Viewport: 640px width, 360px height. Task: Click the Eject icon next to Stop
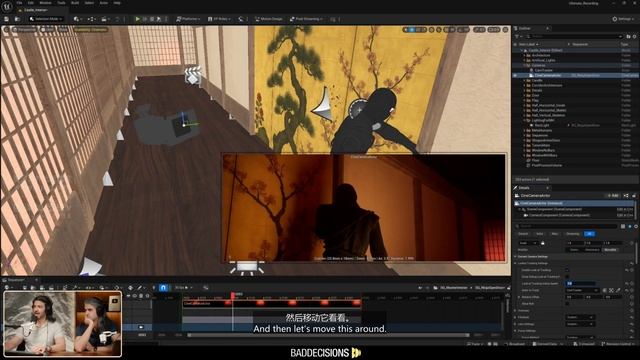tap(159, 19)
